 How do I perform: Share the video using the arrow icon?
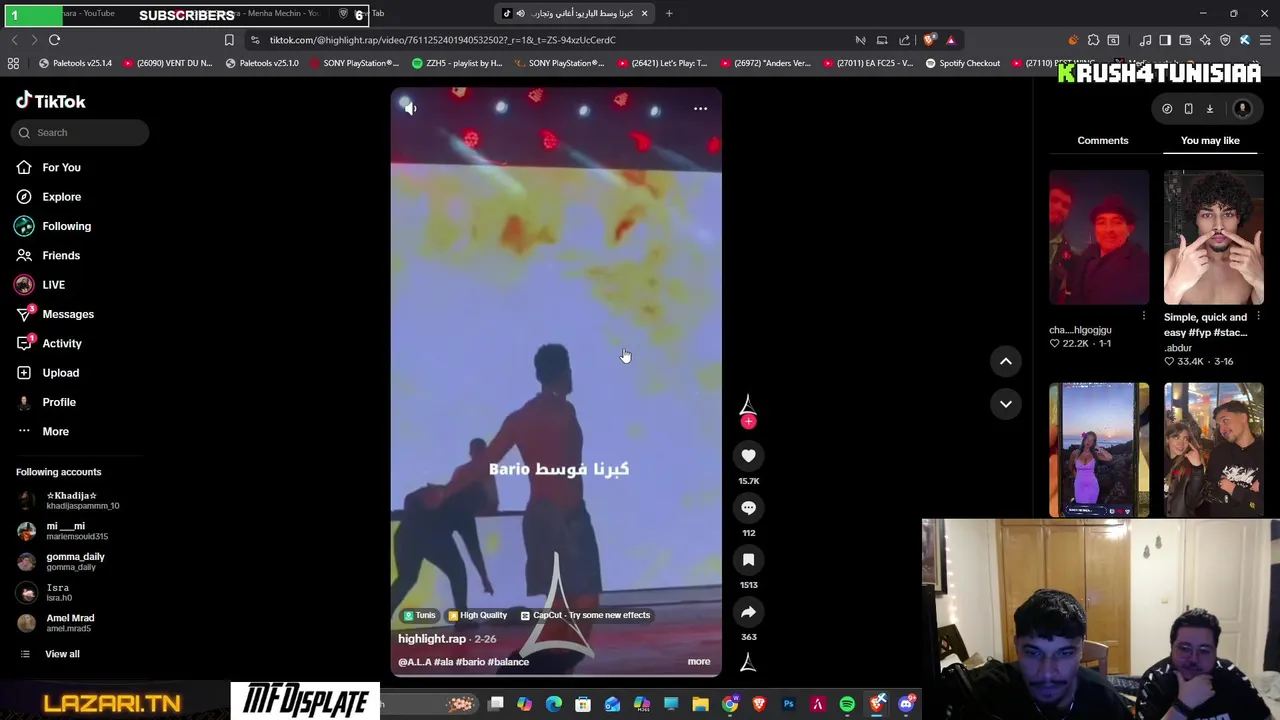pos(748,612)
